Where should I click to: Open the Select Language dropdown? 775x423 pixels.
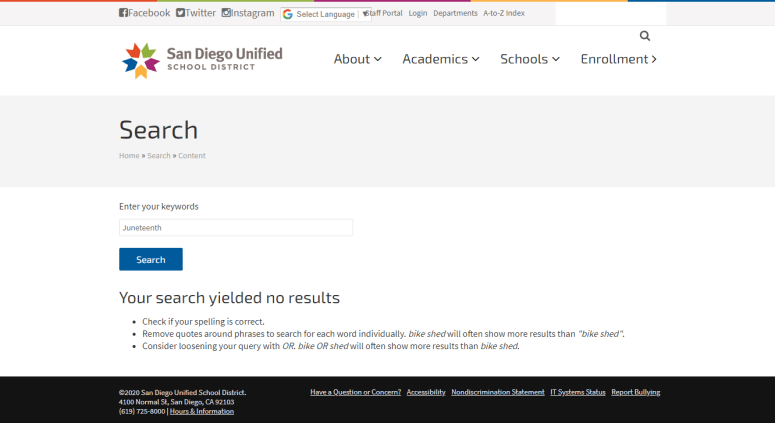tap(320, 14)
